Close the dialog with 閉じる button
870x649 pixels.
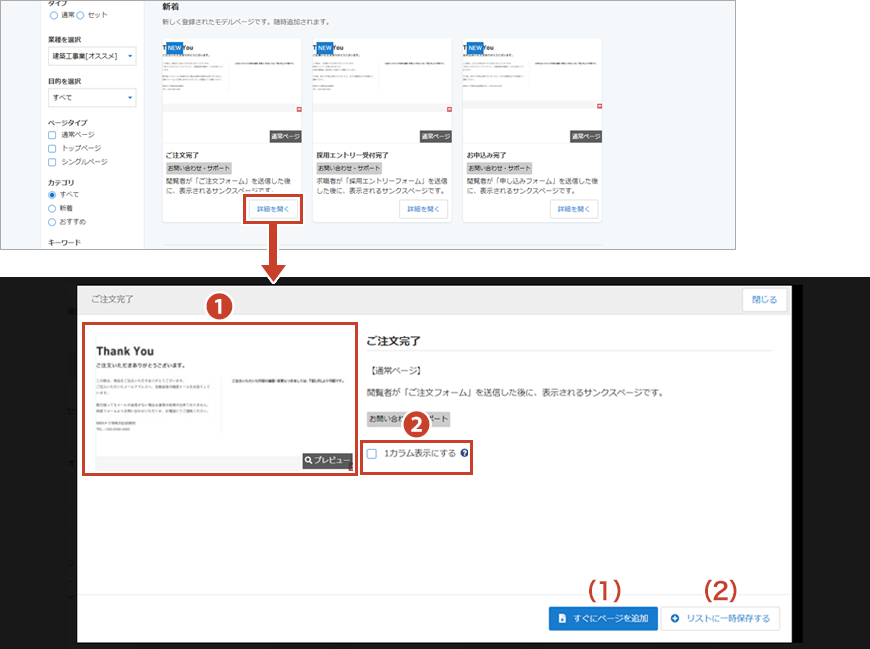pyautogui.click(x=764, y=300)
